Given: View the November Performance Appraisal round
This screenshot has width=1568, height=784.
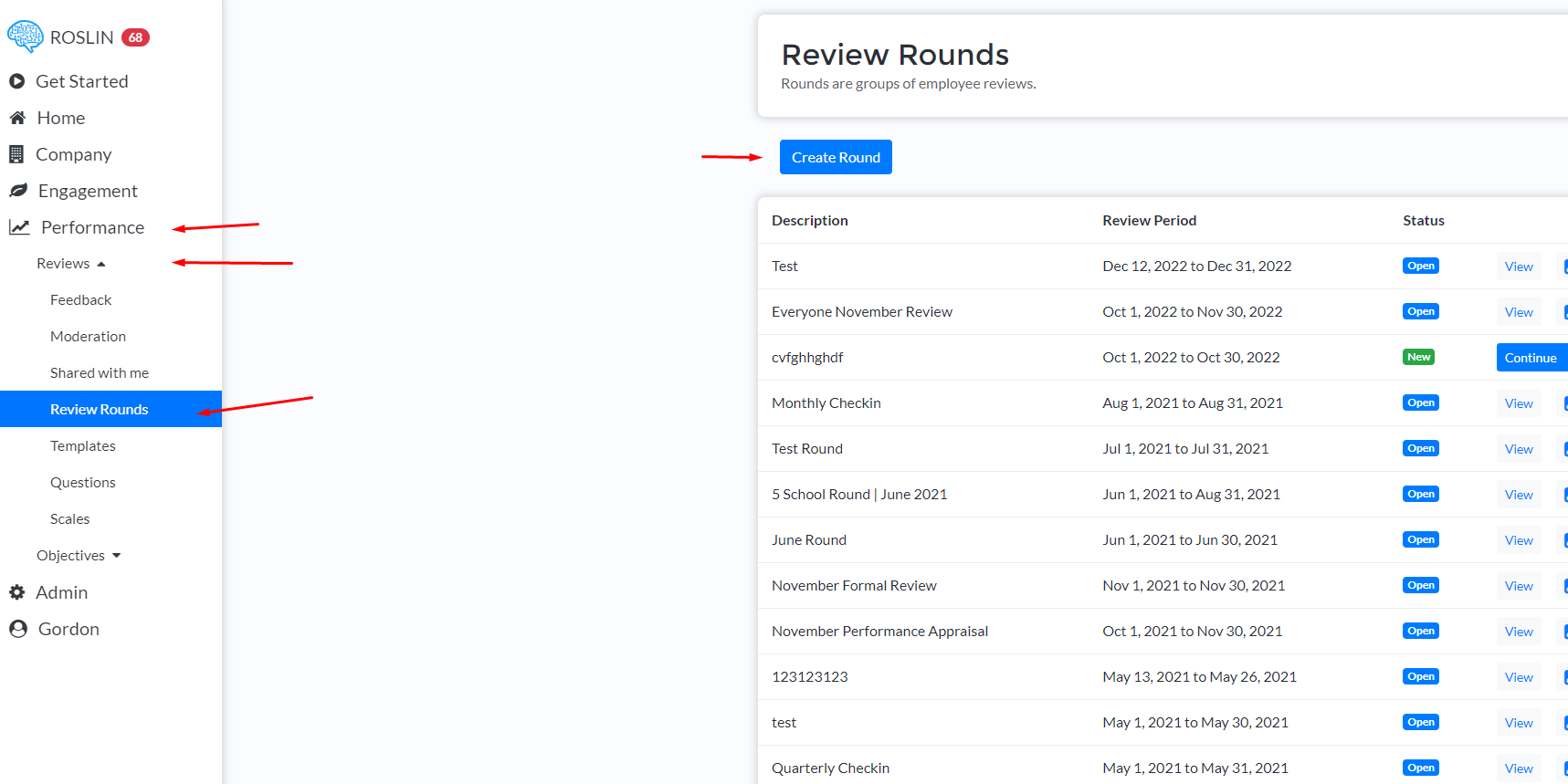Looking at the screenshot, I should (x=1519, y=632).
